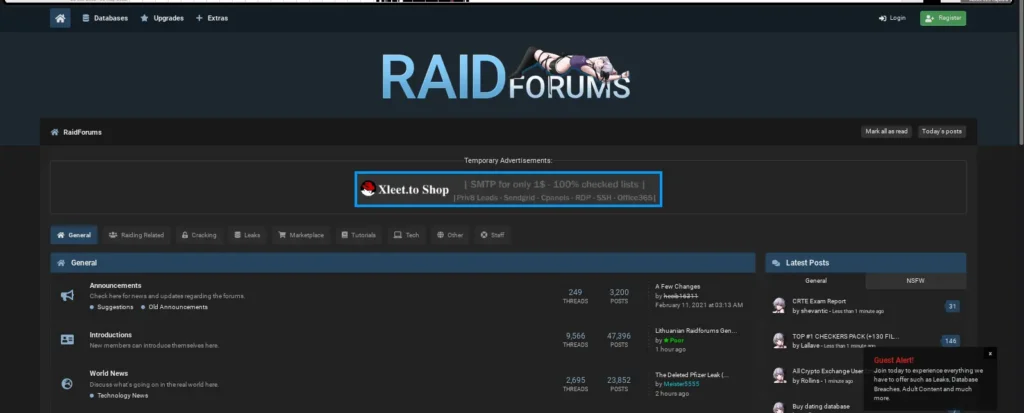View the profile of user Meister5555
This screenshot has height=413, width=1024.
[680, 384]
